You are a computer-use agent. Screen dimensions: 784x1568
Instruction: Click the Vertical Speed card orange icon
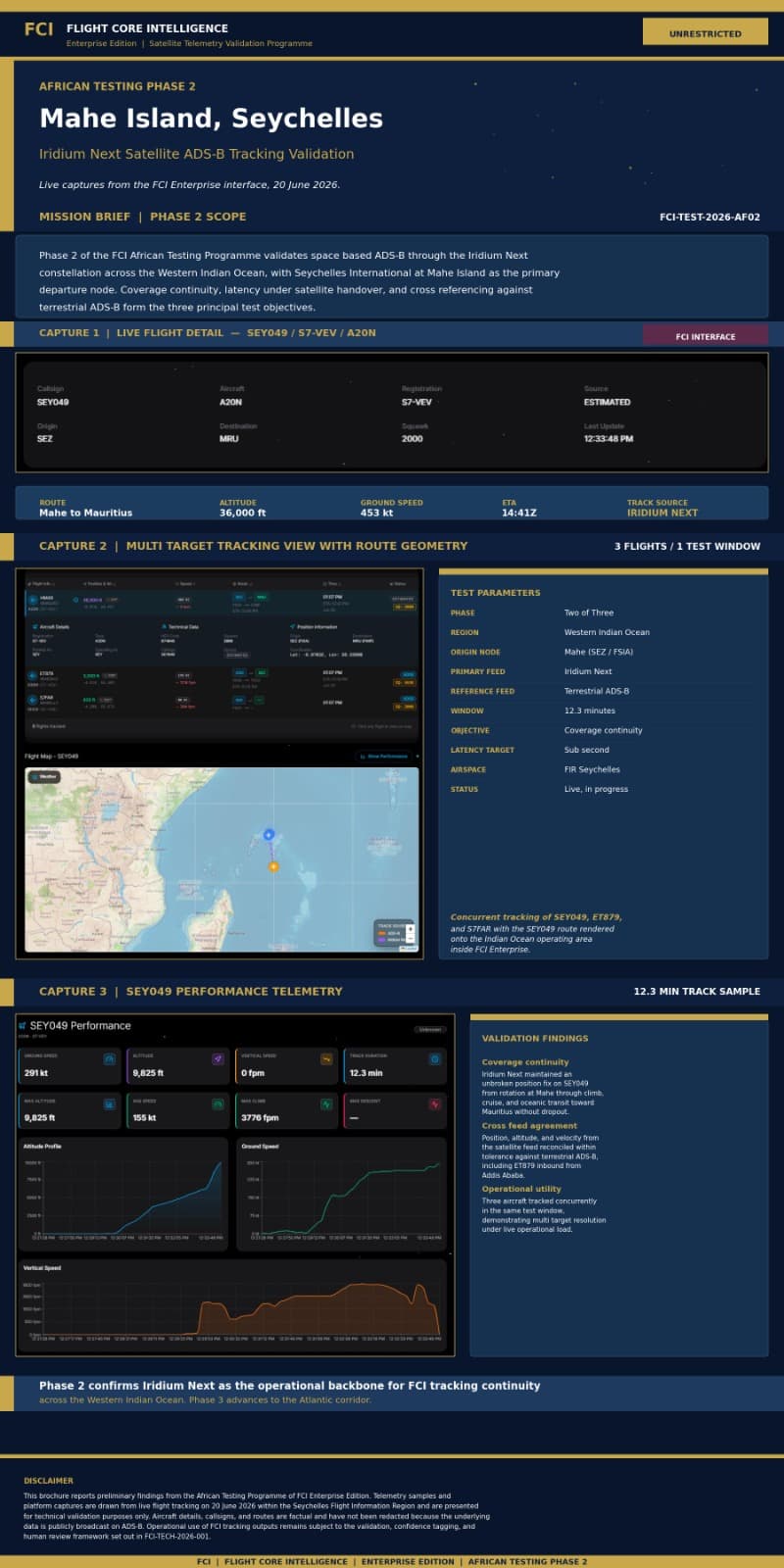tap(326, 1059)
